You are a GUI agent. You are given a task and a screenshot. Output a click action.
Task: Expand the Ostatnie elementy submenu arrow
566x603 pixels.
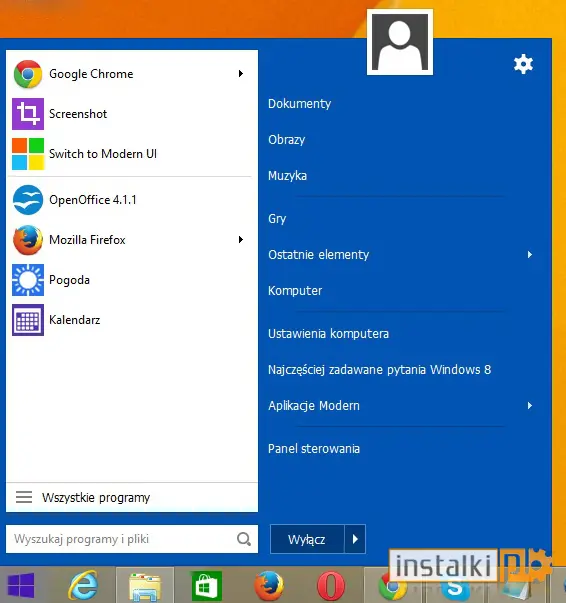530,255
